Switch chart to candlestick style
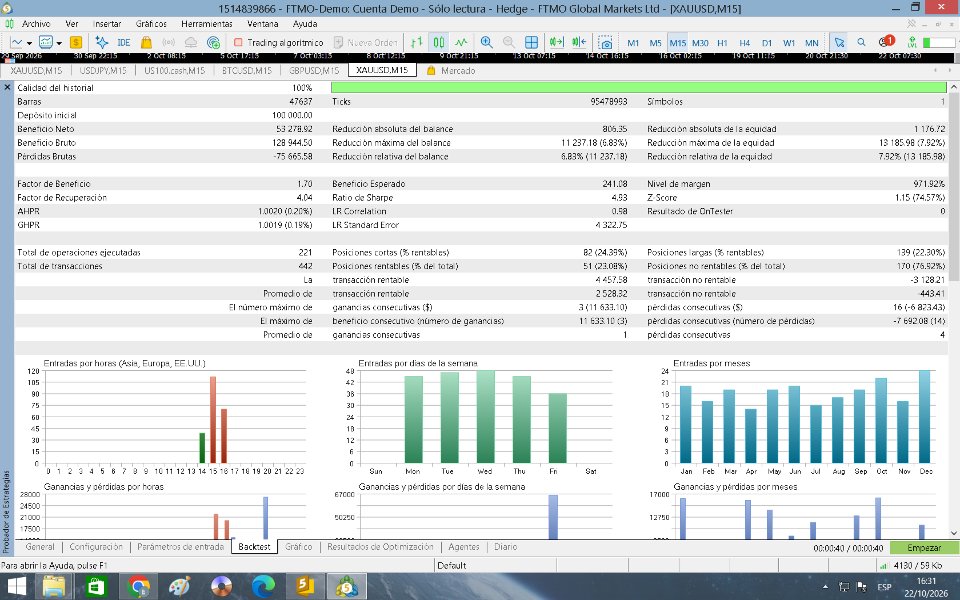The width and height of the screenshot is (960, 600). (x=438, y=42)
